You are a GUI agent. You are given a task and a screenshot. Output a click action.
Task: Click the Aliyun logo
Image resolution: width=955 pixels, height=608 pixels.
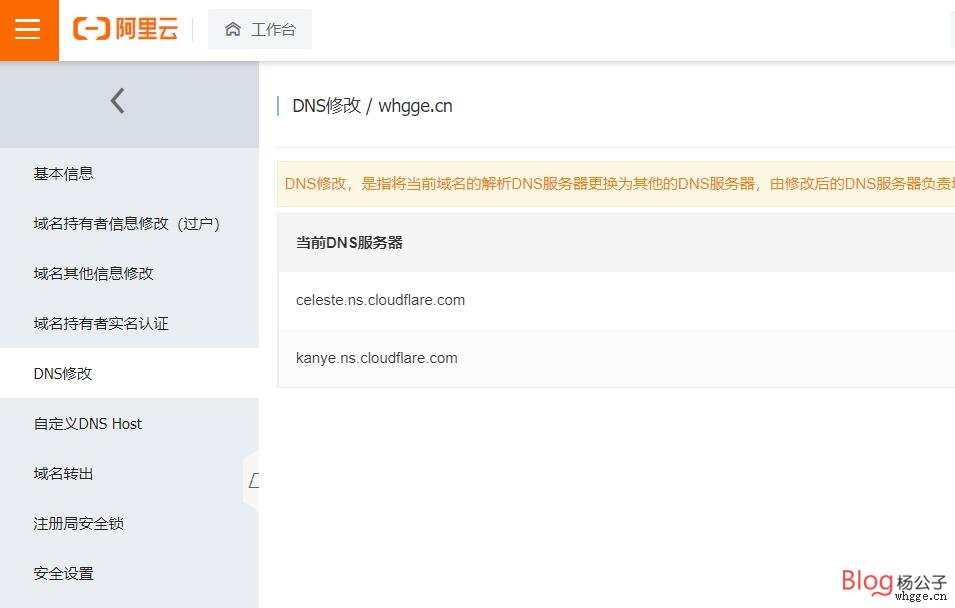click(125, 30)
